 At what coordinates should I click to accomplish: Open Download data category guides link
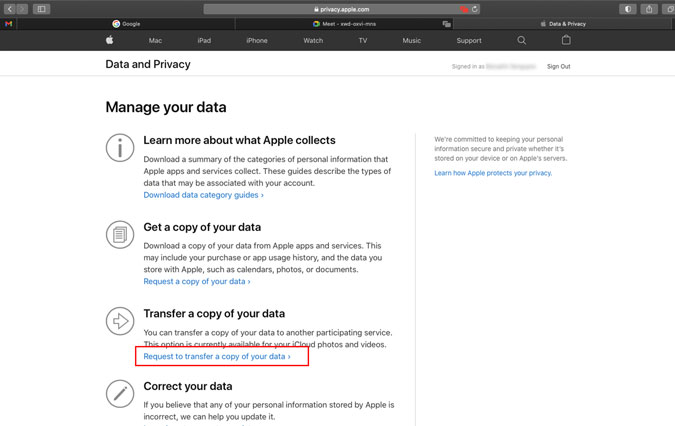(x=203, y=195)
